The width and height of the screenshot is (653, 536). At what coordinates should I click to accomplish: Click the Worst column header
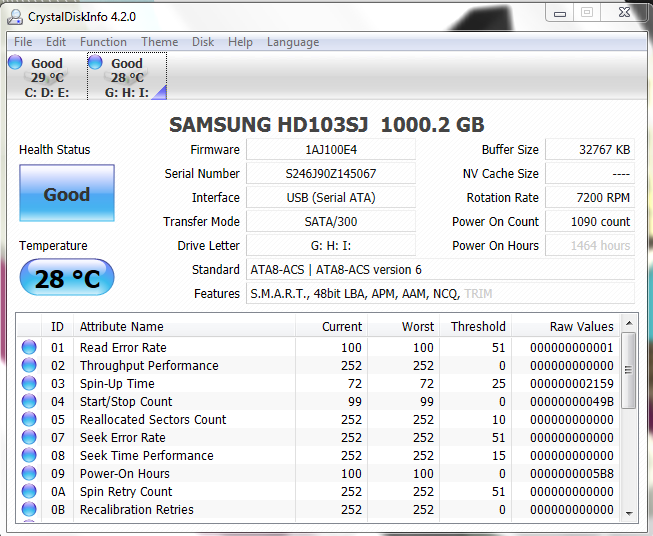click(x=403, y=327)
